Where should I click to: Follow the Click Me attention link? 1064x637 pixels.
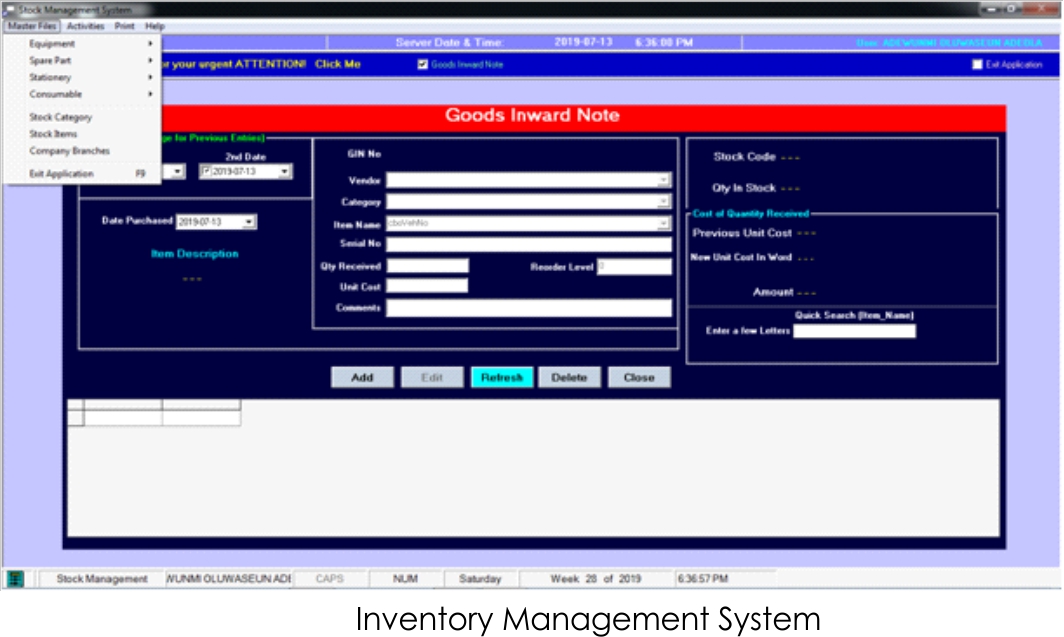[x=337, y=64]
